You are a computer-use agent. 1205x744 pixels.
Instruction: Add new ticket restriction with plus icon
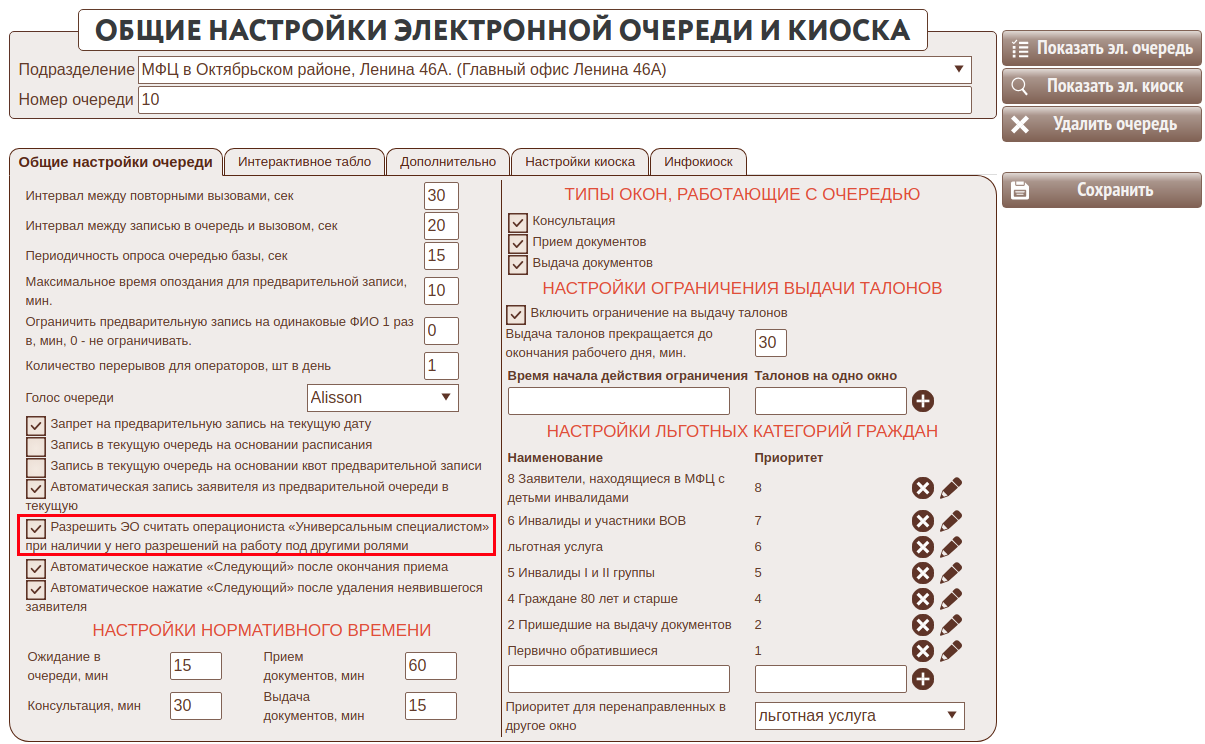(922, 401)
